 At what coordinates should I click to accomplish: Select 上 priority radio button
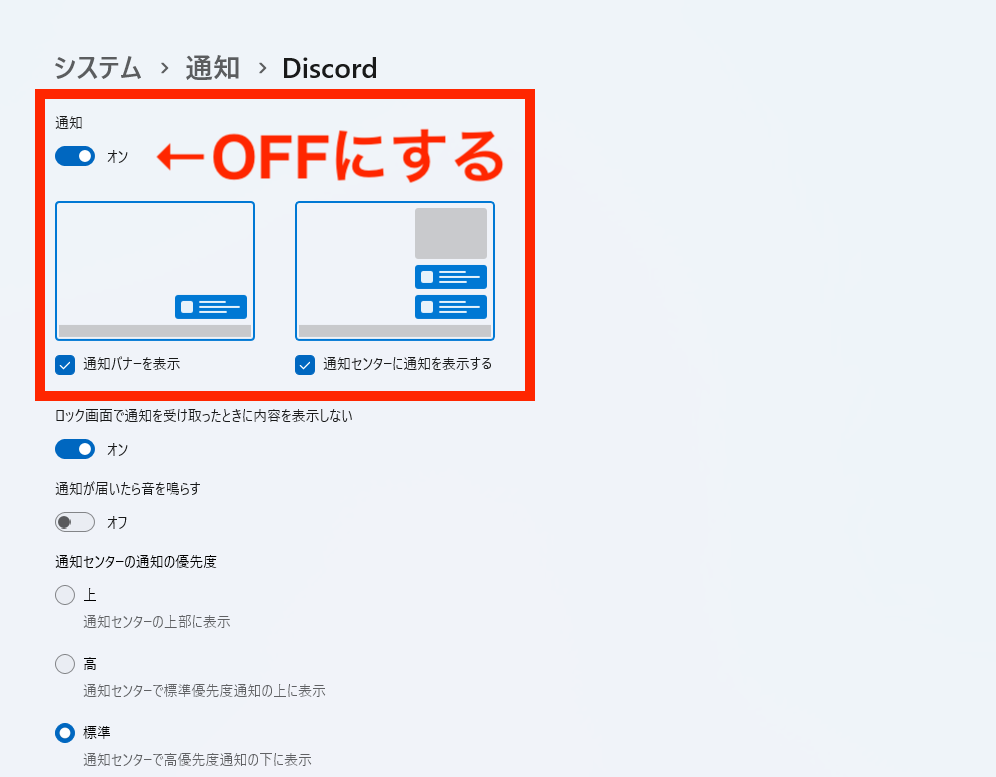point(65,595)
